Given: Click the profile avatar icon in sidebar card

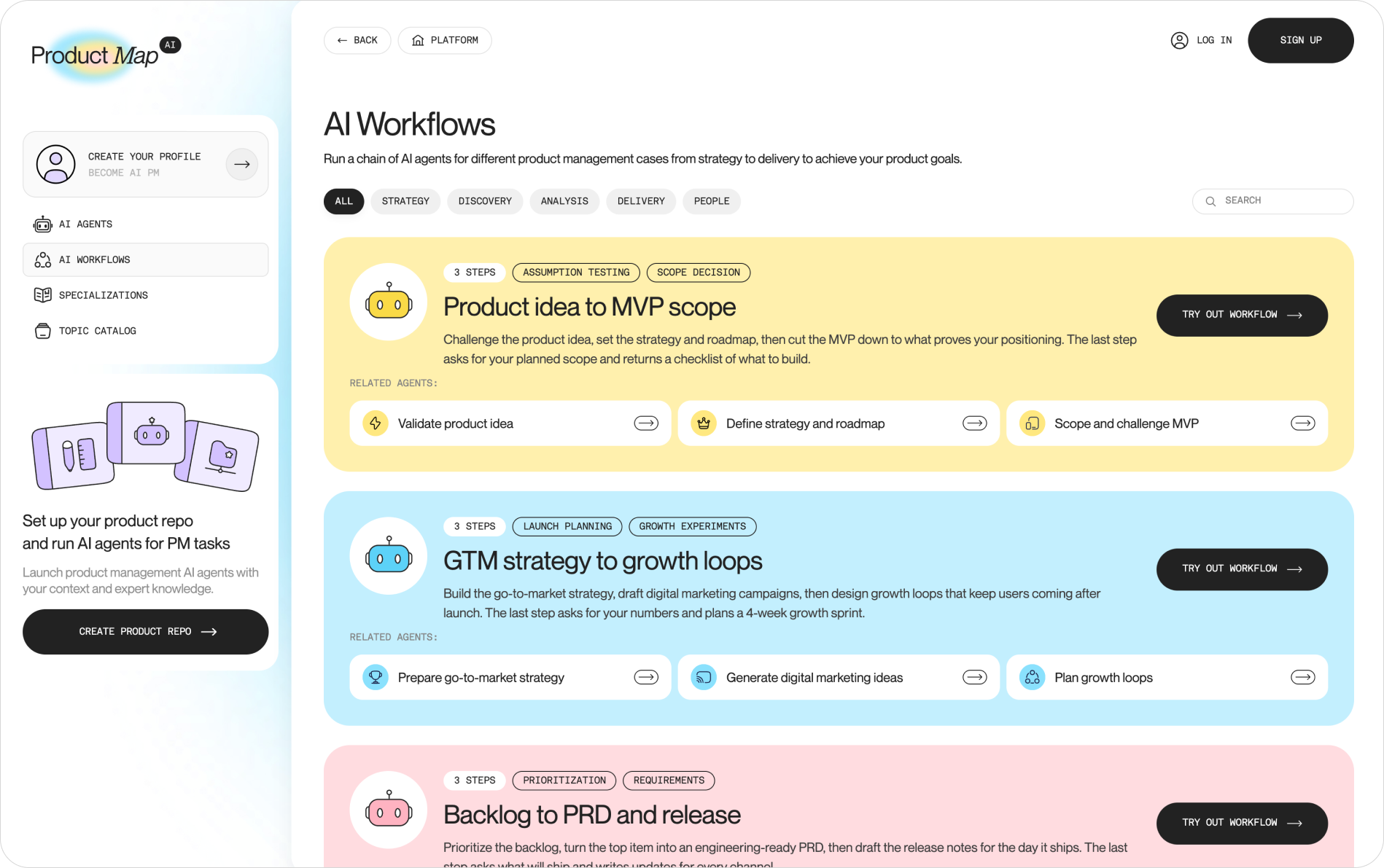Looking at the screenshot, I should (x=56, y=164).
